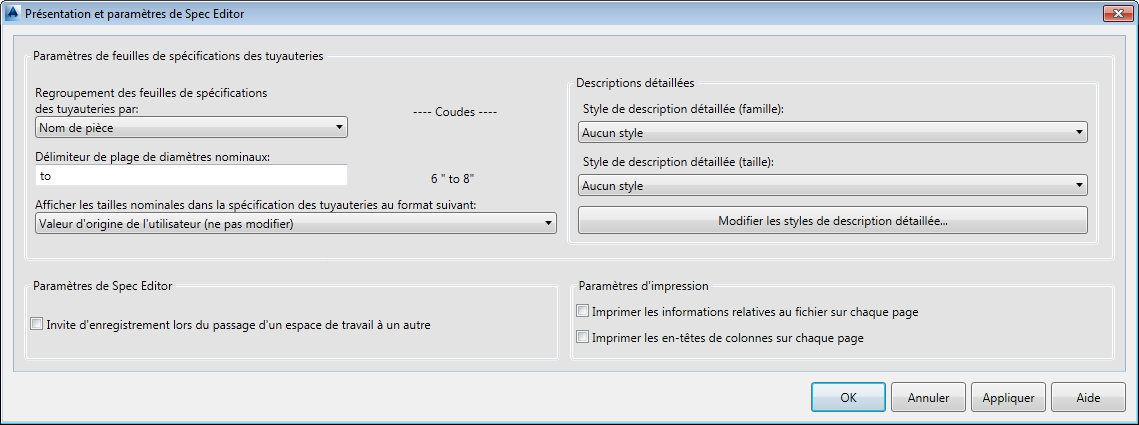Open help with the Aide button
This screenshot has height=425, width=1139.
tap(1088, 397)
